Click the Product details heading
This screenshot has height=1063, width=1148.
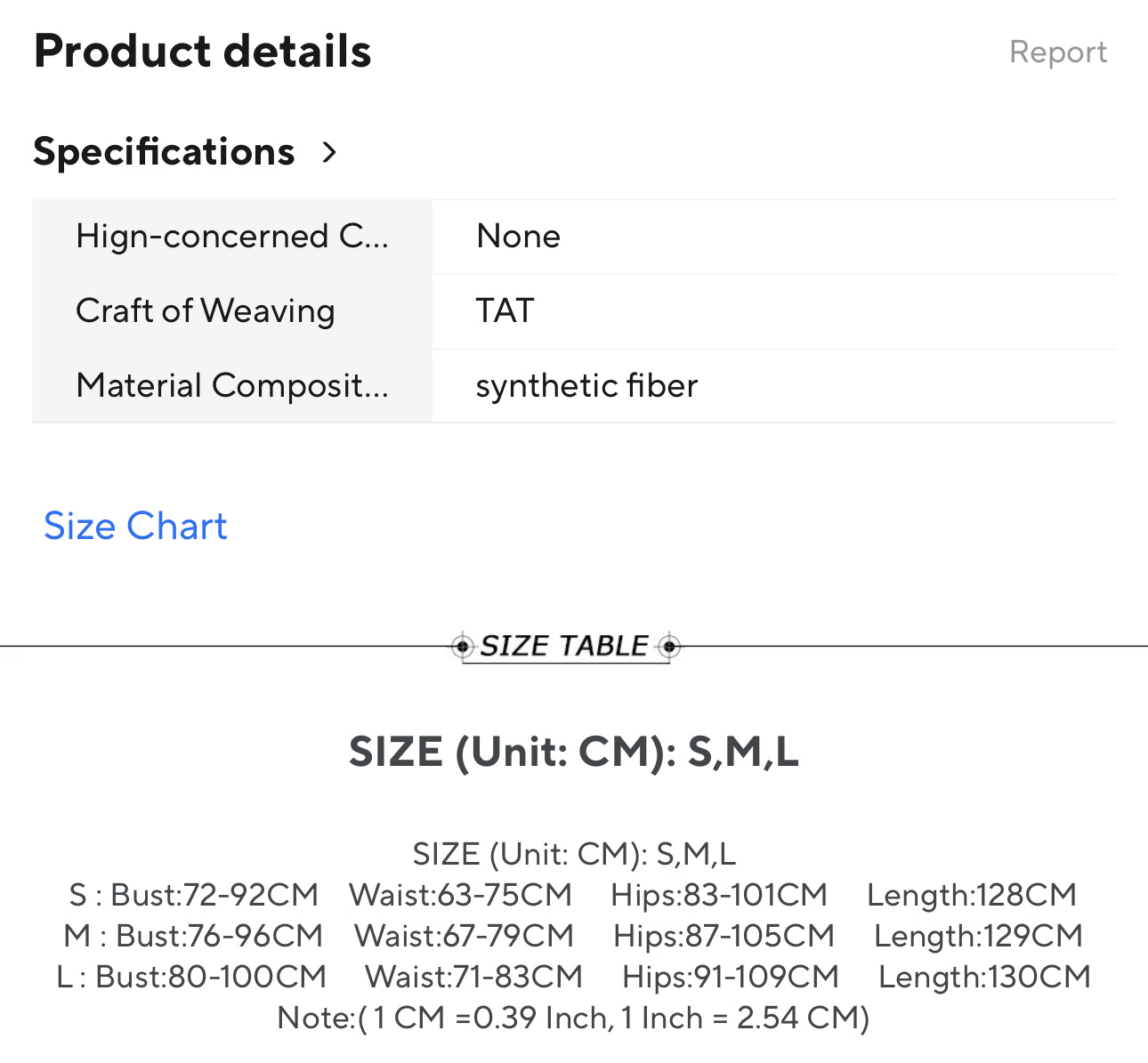pos(202,52)
